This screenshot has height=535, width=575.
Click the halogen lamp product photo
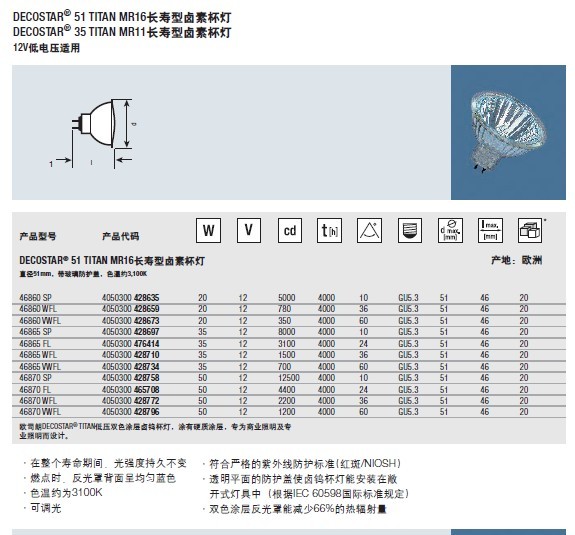pos(508,132)
